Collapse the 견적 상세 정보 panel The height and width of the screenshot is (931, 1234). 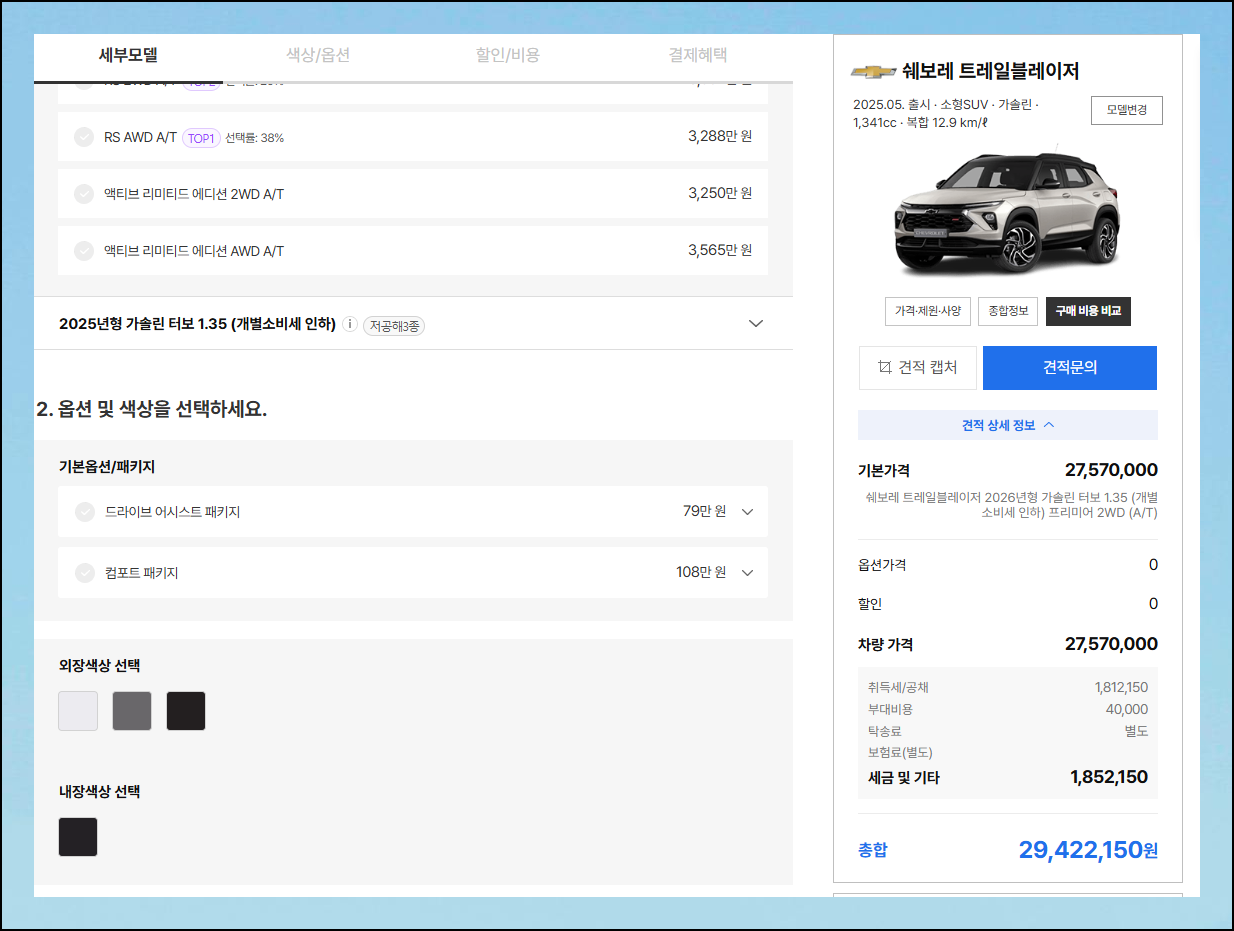(1008, 425)
